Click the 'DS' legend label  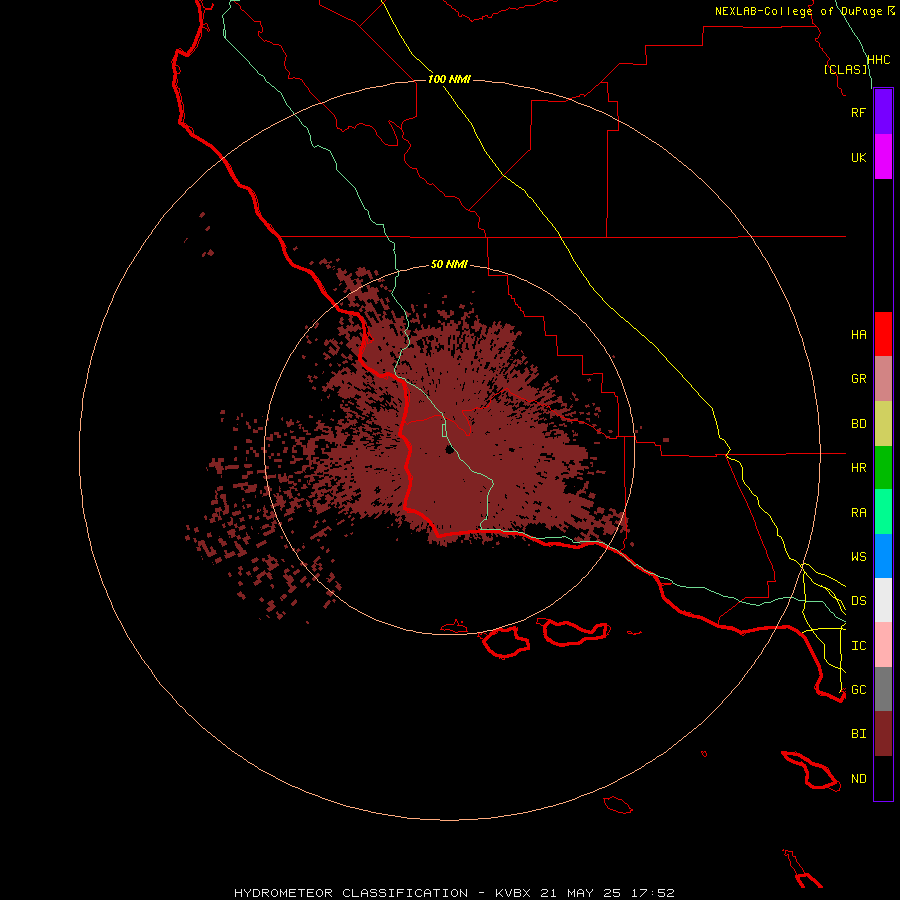coord(858,601)
